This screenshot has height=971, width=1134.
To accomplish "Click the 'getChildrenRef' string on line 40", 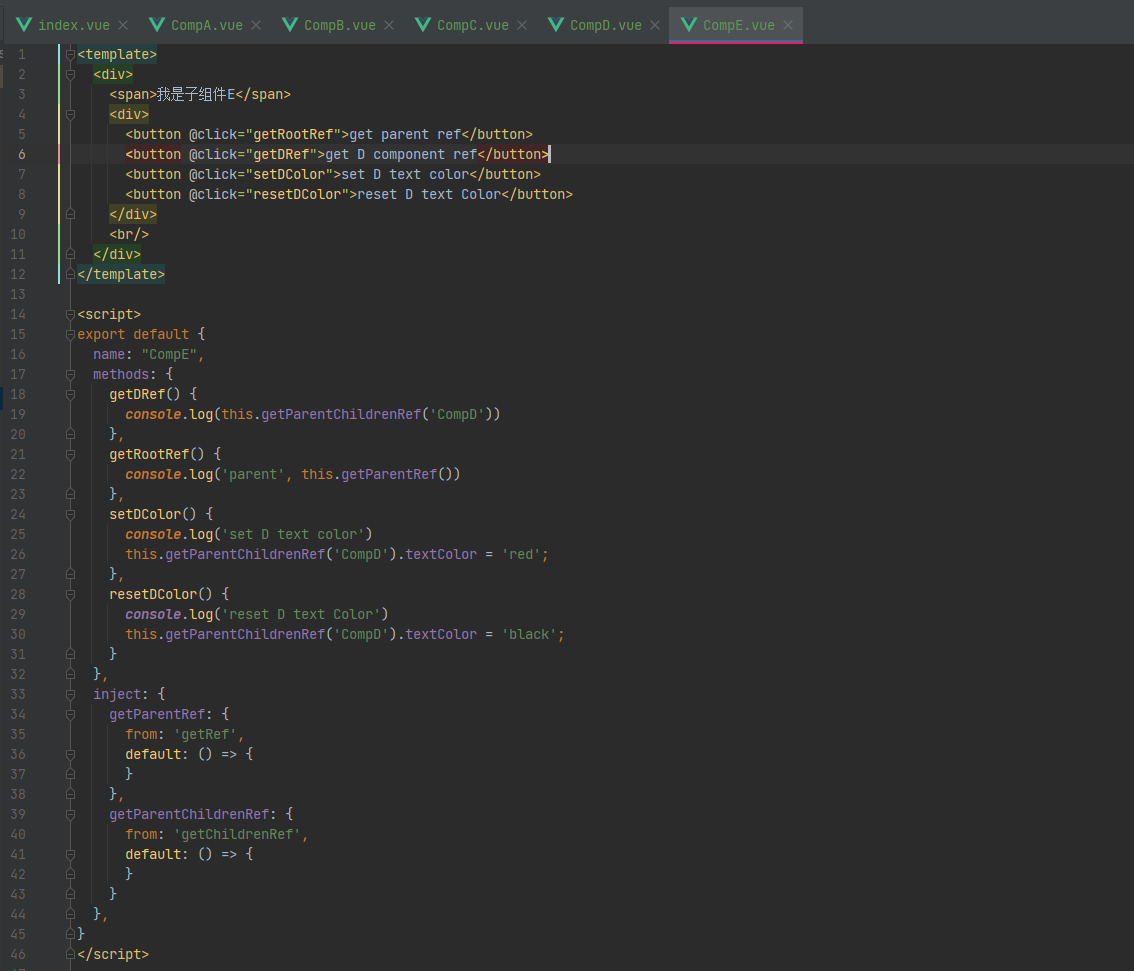I will click(x=237, y=834).
